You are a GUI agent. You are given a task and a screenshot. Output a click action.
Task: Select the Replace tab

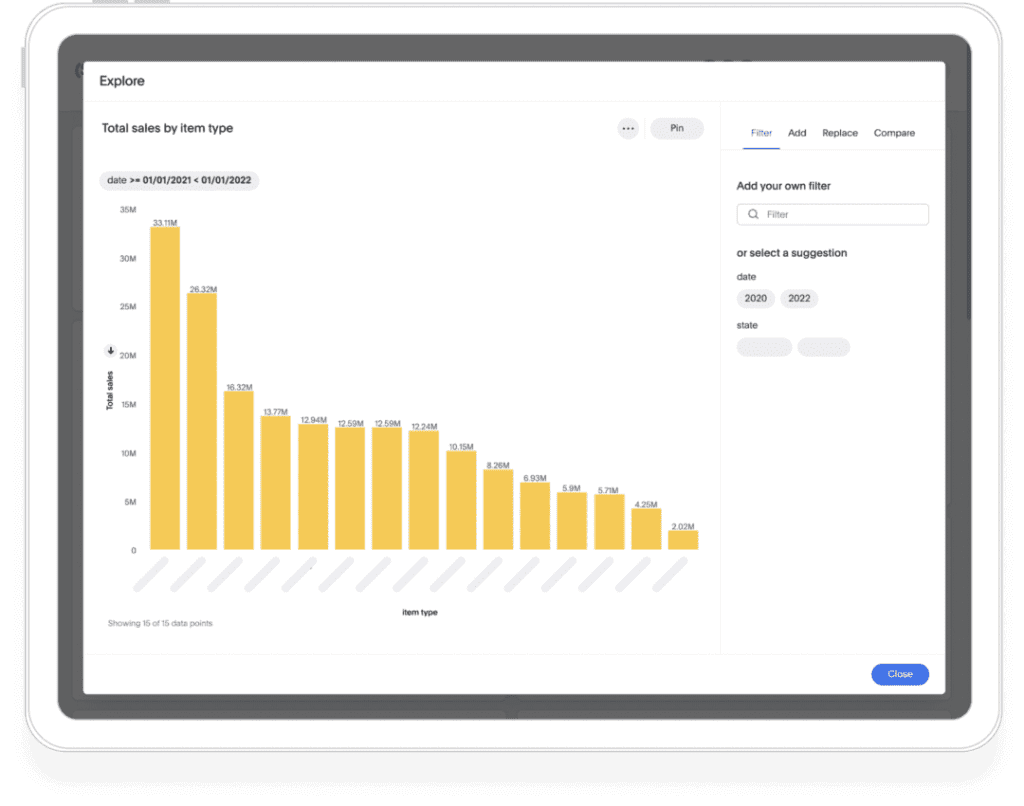(840, 133)
